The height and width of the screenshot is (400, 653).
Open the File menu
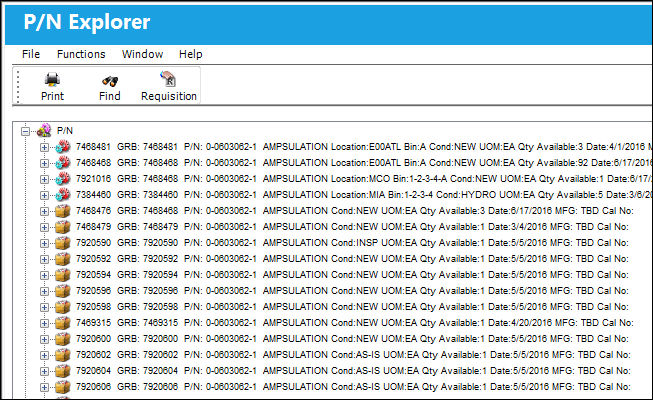click(x=31, y=54)
